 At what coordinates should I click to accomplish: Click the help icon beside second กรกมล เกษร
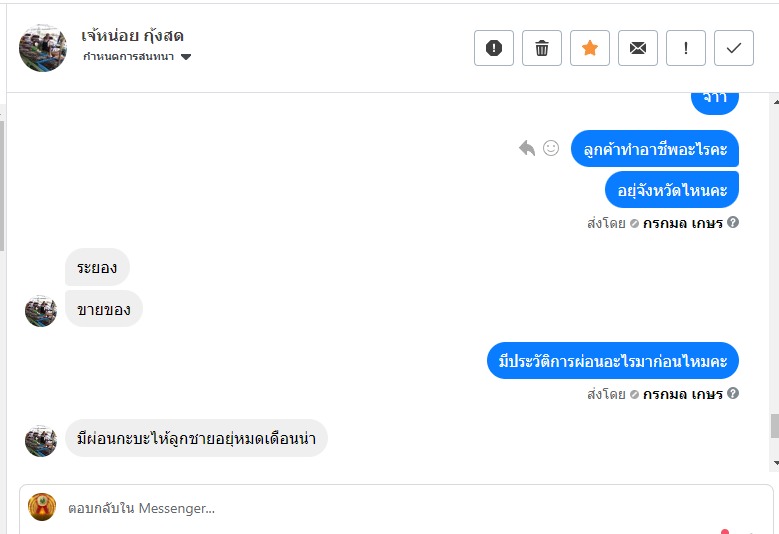[x=733, y=394]
